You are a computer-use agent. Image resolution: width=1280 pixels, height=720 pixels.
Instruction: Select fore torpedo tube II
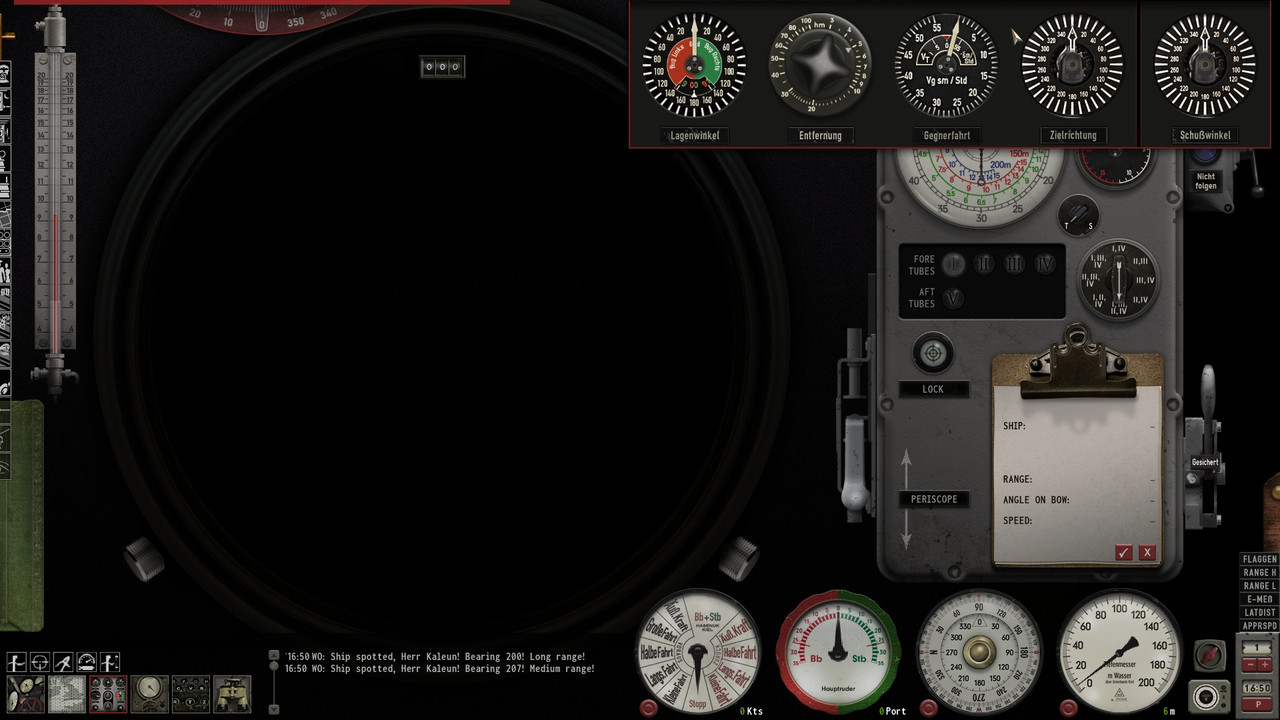[x=985, y=264]
